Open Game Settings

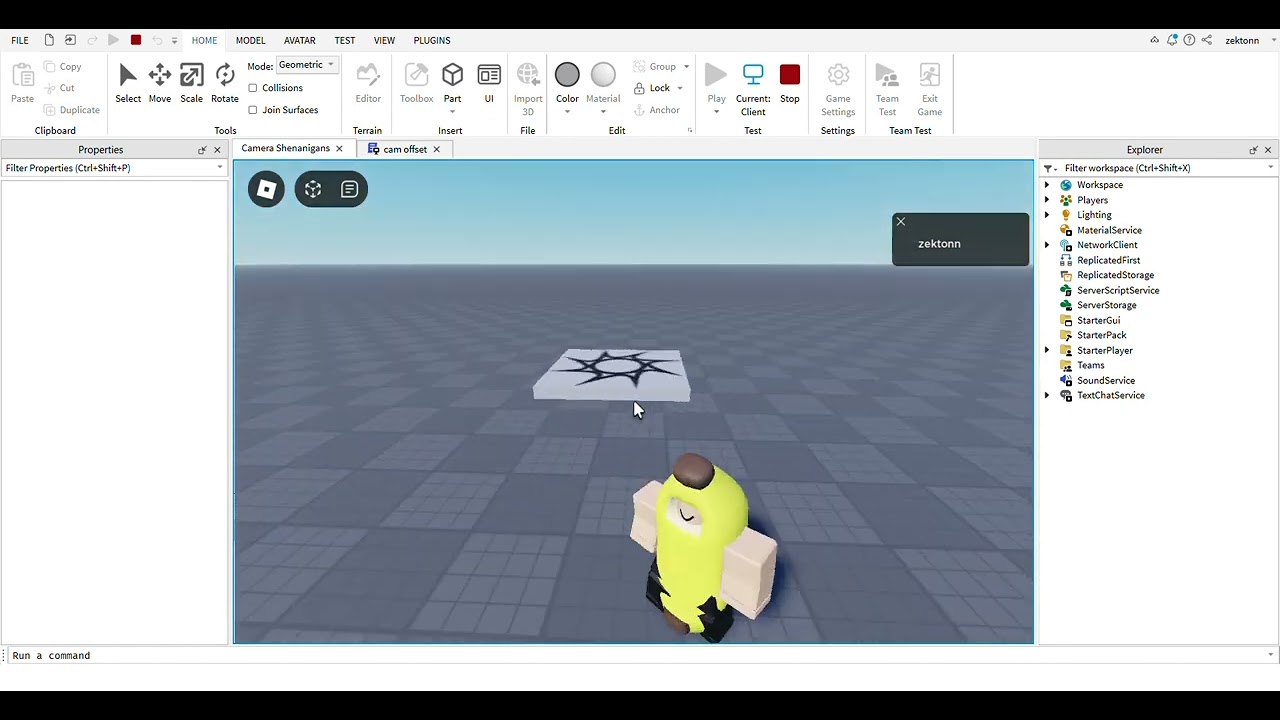(838, 88)
